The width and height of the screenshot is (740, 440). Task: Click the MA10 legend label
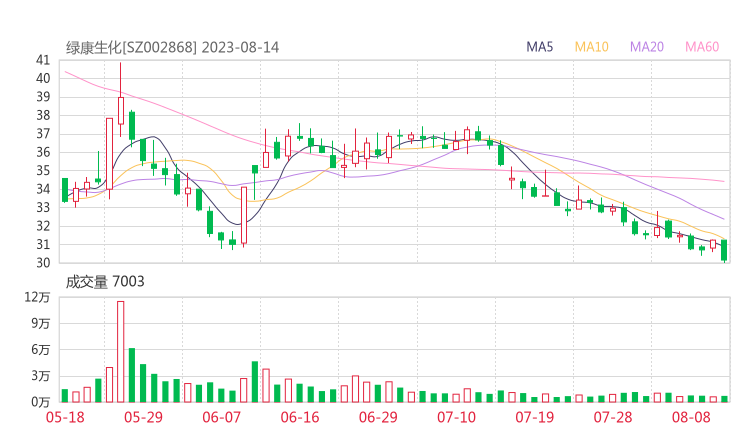click(x=591, y=47)
